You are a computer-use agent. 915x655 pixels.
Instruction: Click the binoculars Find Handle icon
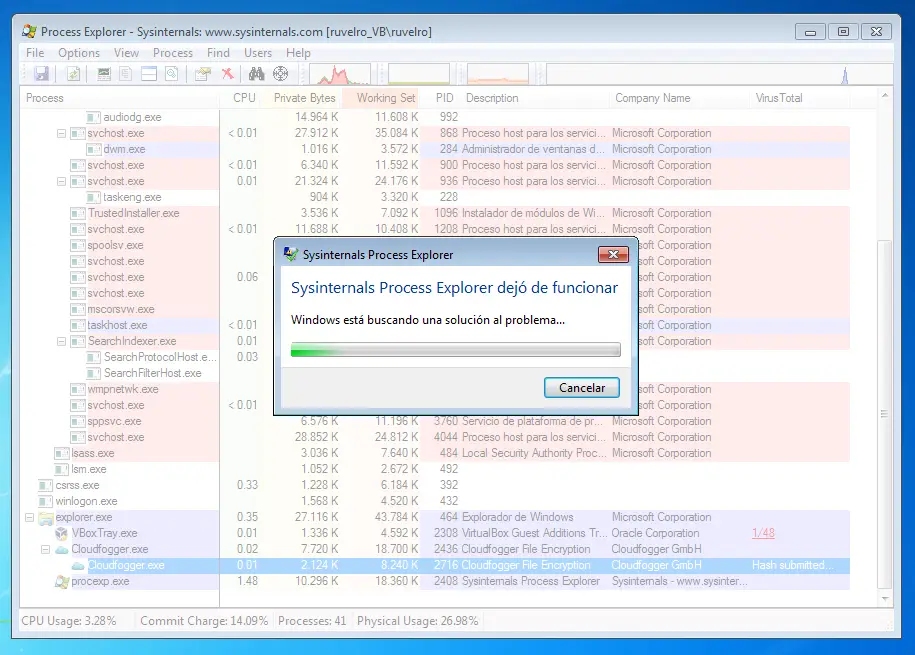[x=256, y=74]
